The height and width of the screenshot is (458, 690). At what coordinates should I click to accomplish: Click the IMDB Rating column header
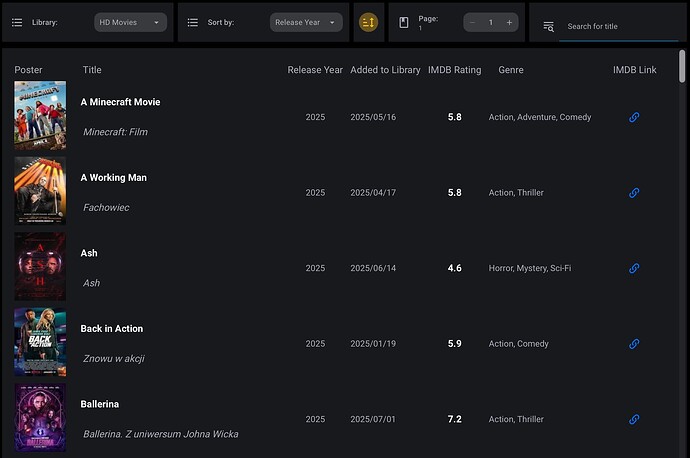point(454,70)
